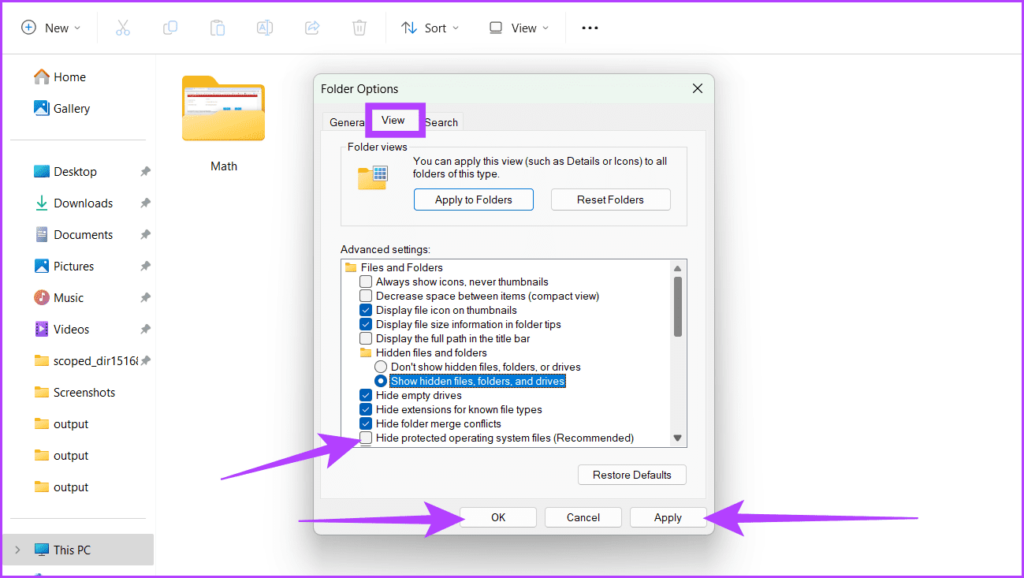Uncheck Hide extensions for known file types
Screen dimensions: 1024x578
pyautogui.click(x=365, y=409)
